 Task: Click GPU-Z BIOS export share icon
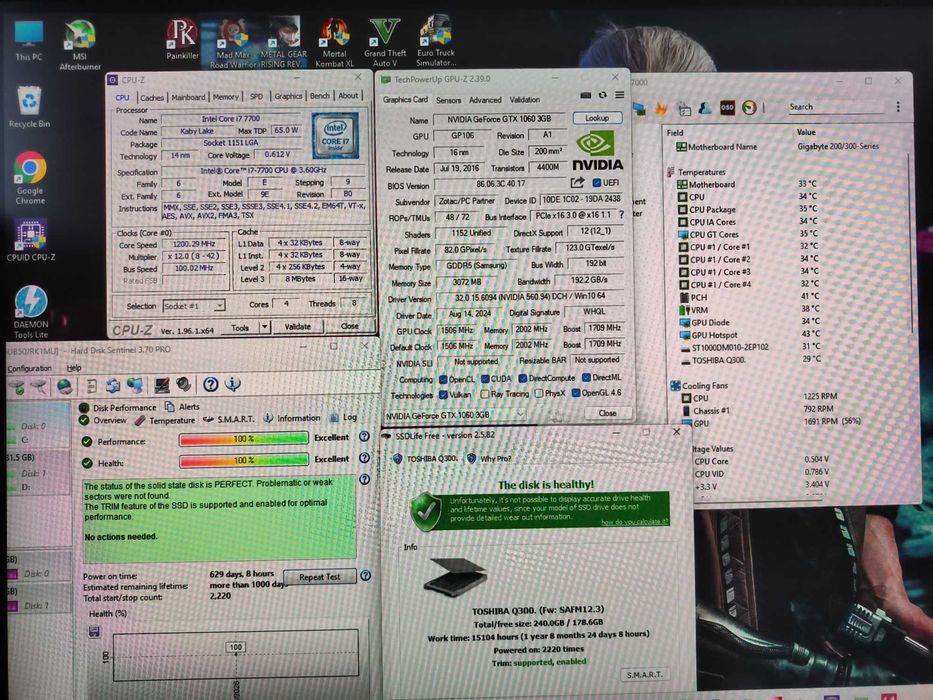[577, 183]
